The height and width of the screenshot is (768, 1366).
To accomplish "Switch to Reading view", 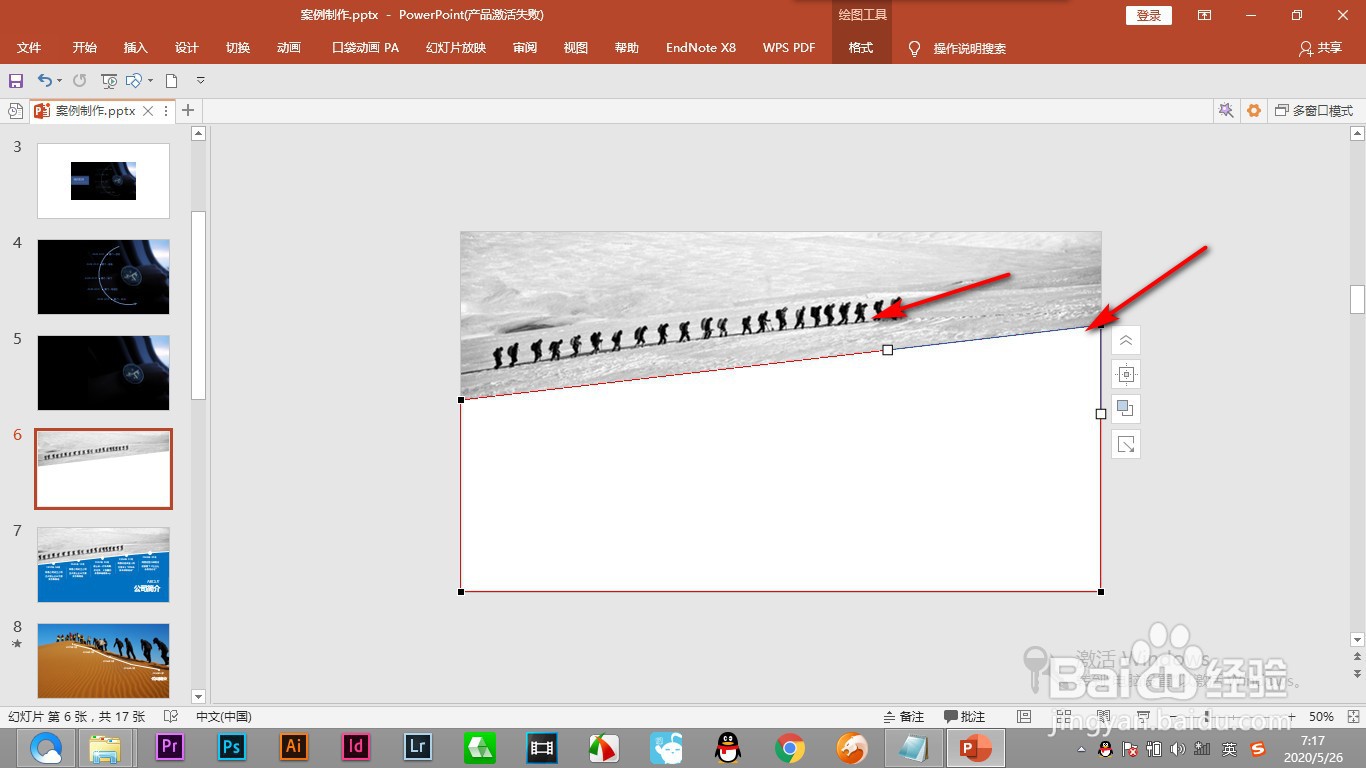I will 1102,717.
